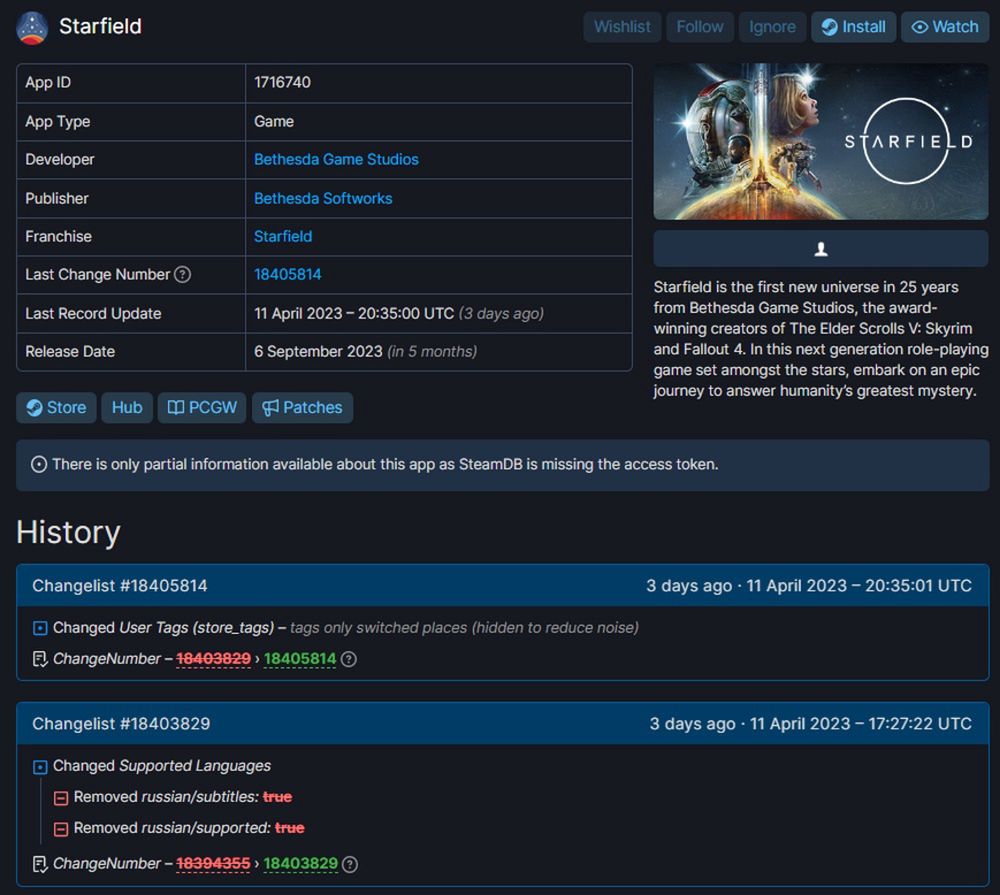Click the 'Removed russian/subtitles' entry text
Viewport: 1000px width, 895px height.
[x=183, y=797]
